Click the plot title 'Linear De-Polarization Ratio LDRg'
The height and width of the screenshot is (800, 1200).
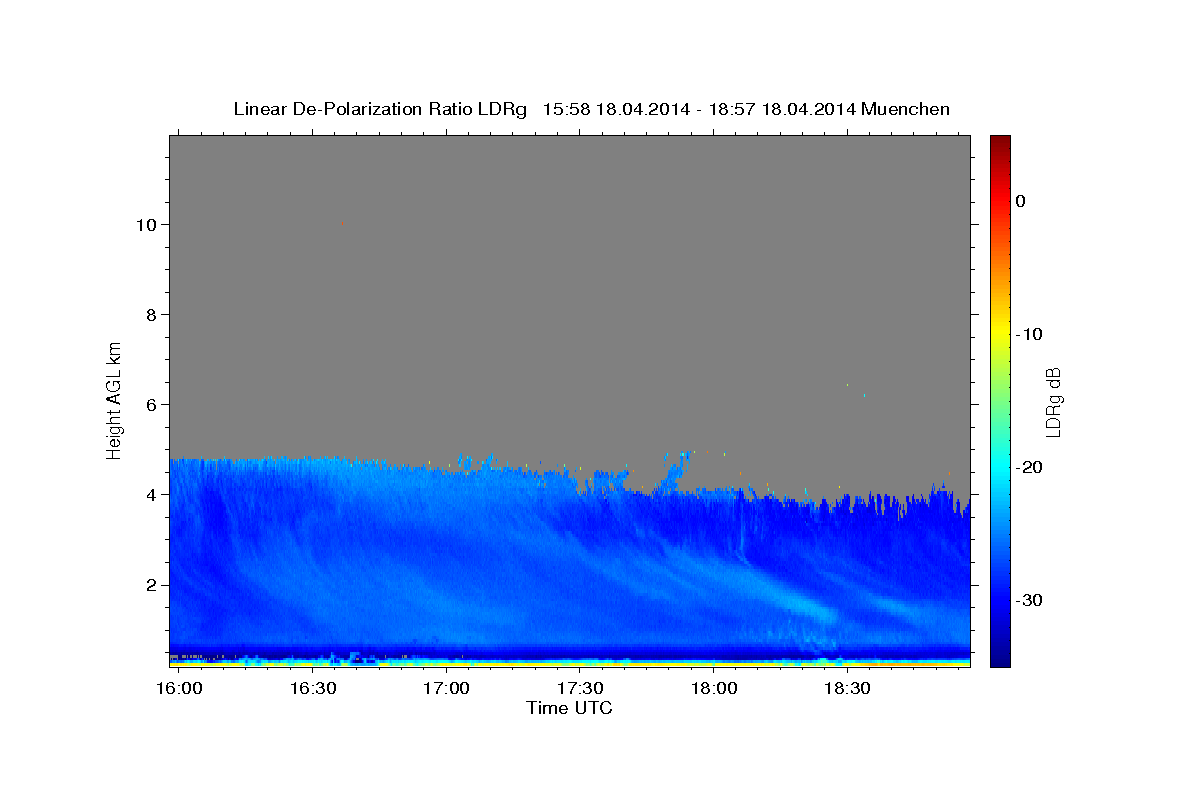coord(379,109)
